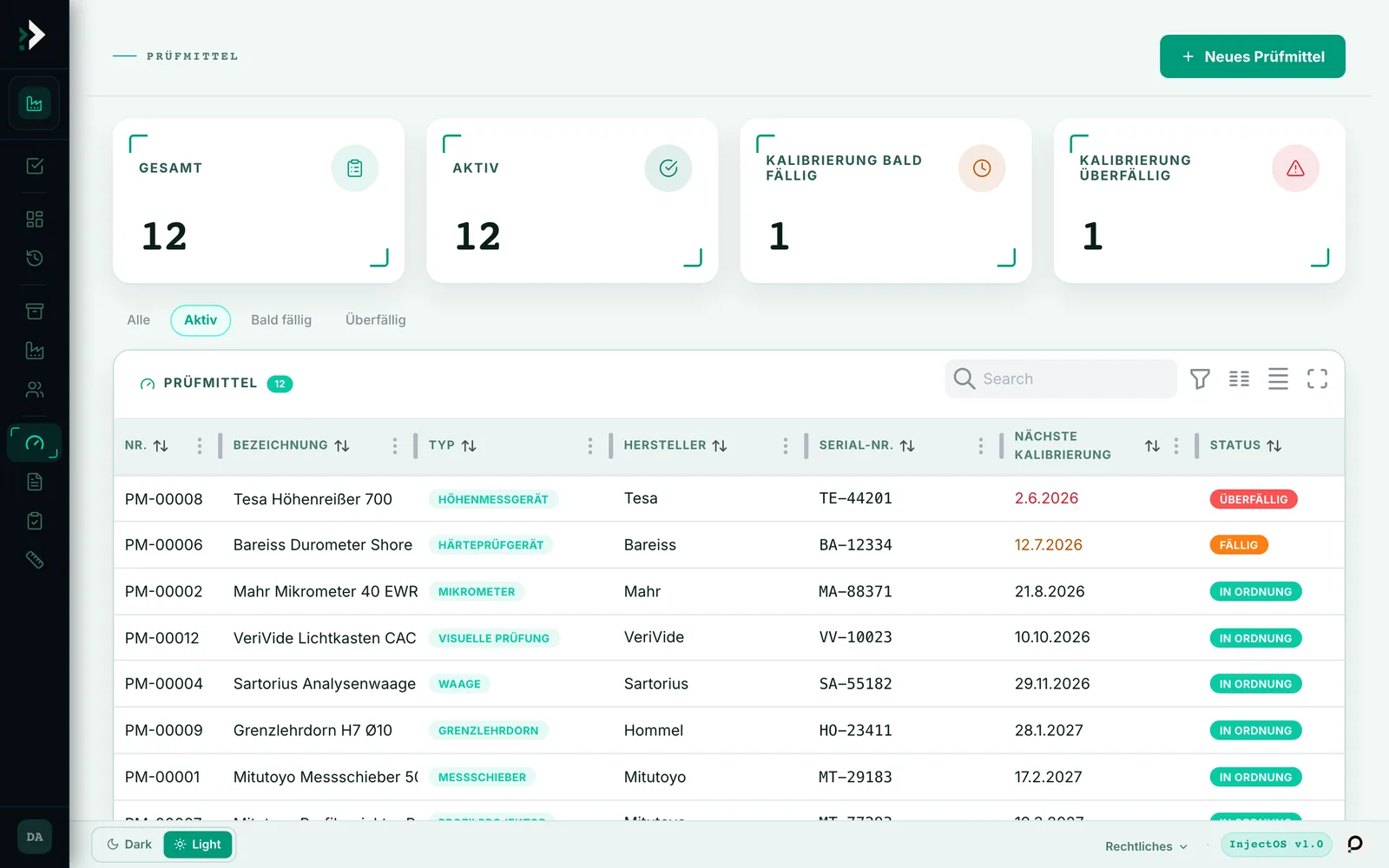The height and width of the screenshot is (868, 1389).
Task: Open the DA user avatar
Action: coord(35,837)
